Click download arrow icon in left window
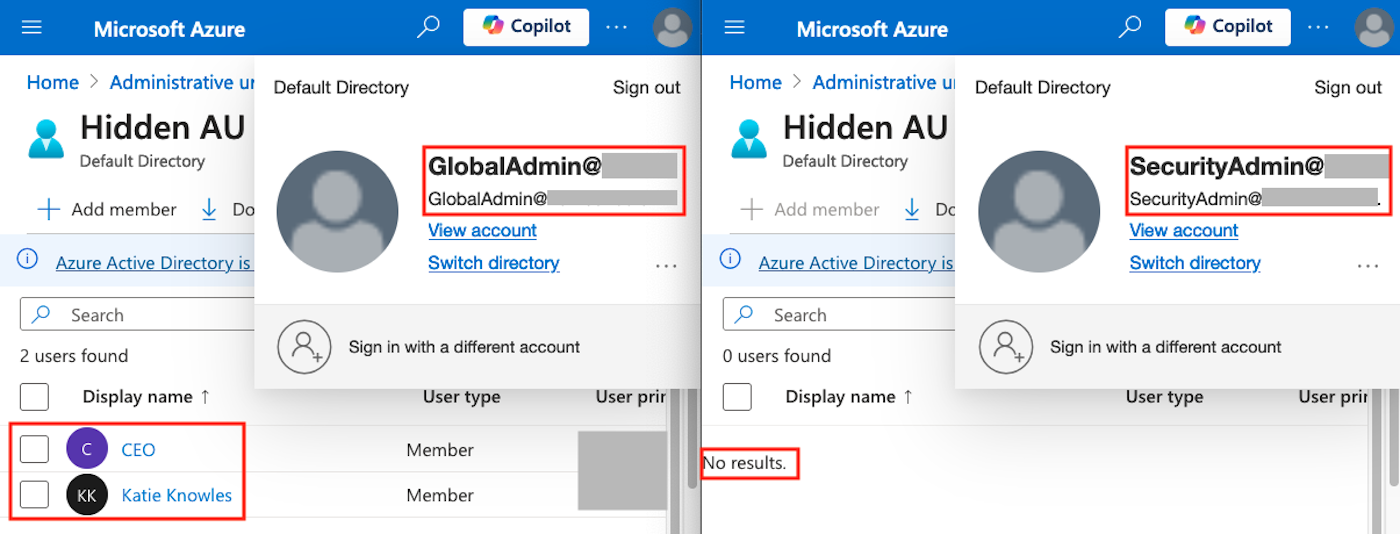The width and height of the screenshot is (1400, 534). 209,209
